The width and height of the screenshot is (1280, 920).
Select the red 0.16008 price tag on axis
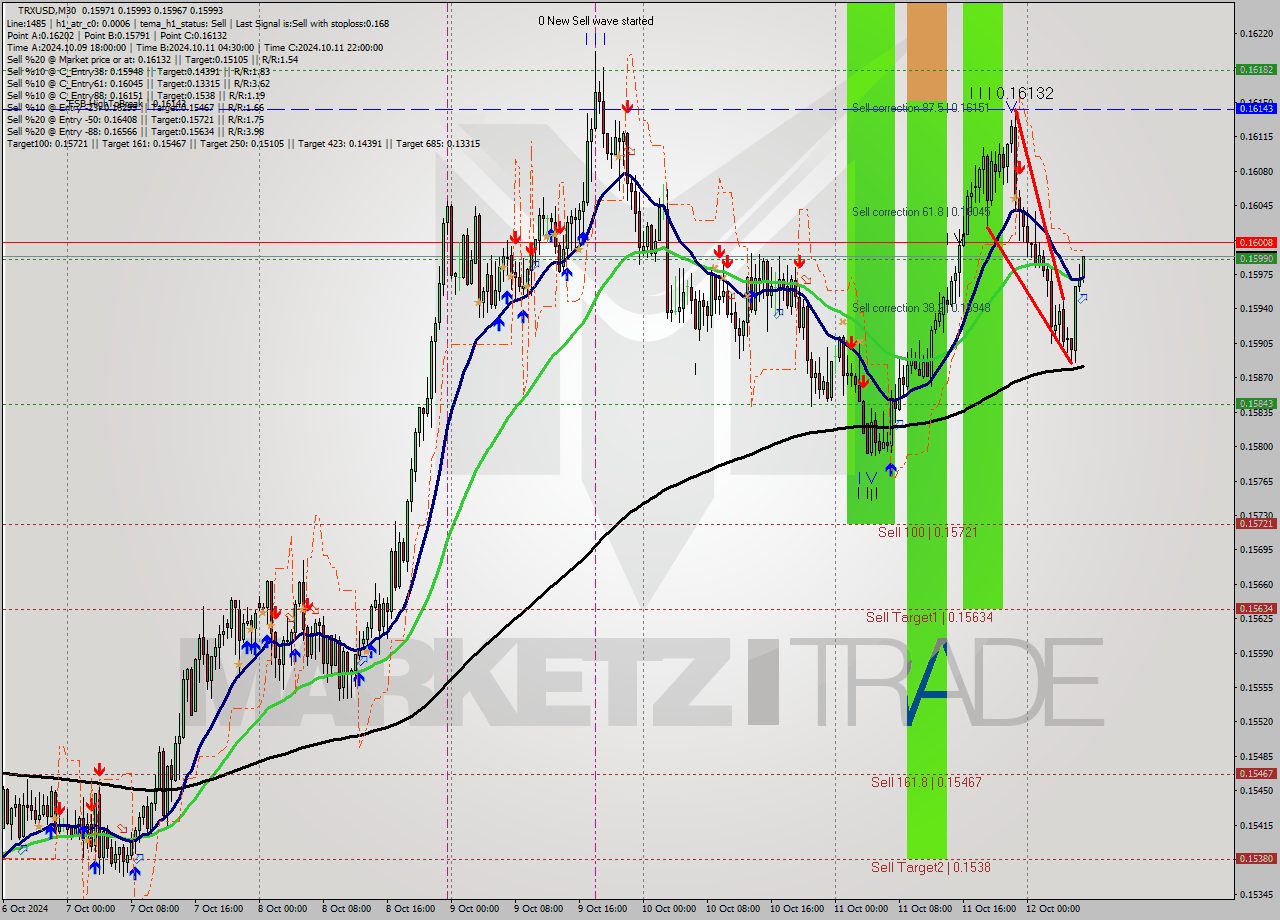1256,242
